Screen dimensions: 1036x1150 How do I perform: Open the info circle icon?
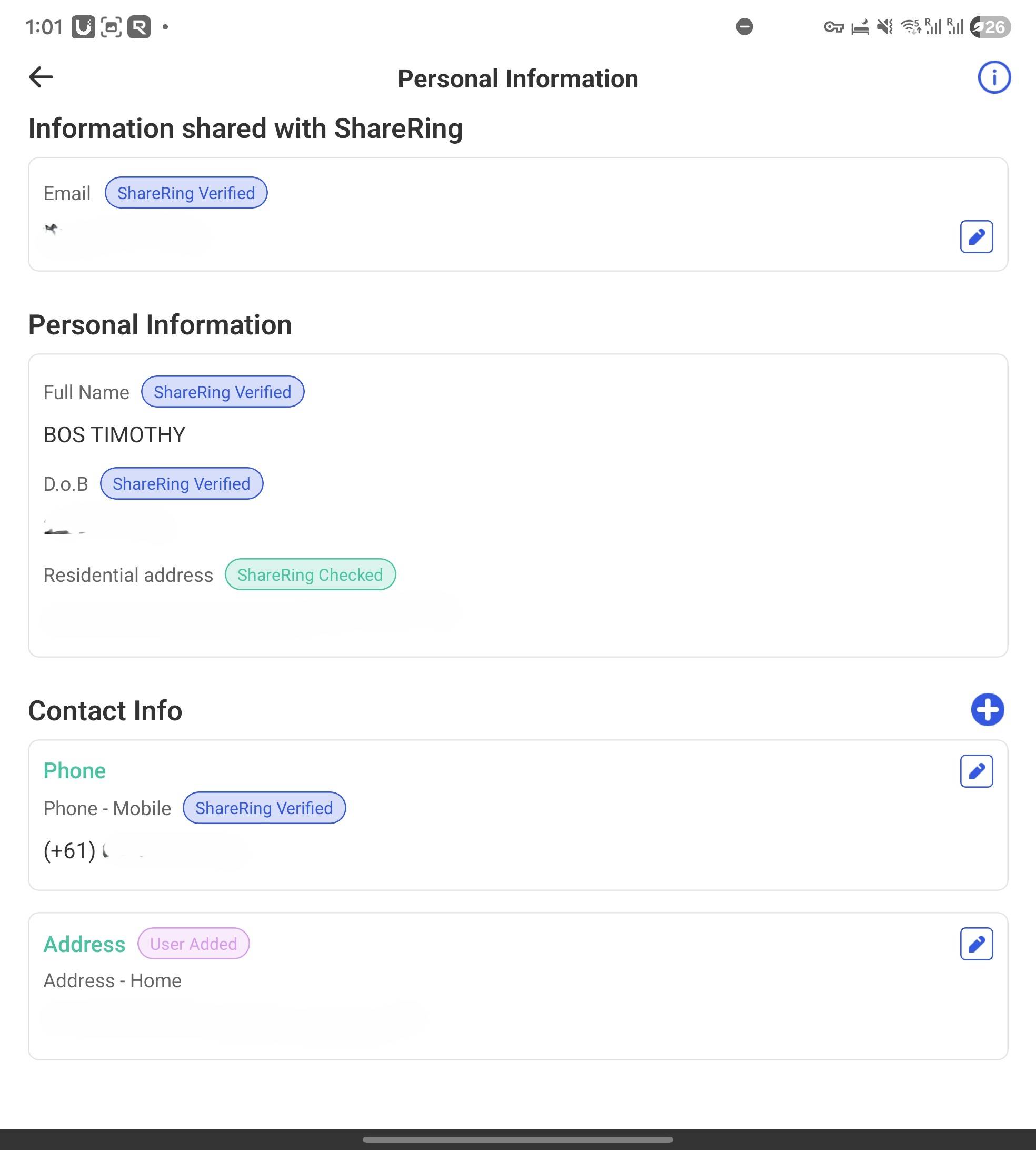pyautogui.click(x=994, y=77)
